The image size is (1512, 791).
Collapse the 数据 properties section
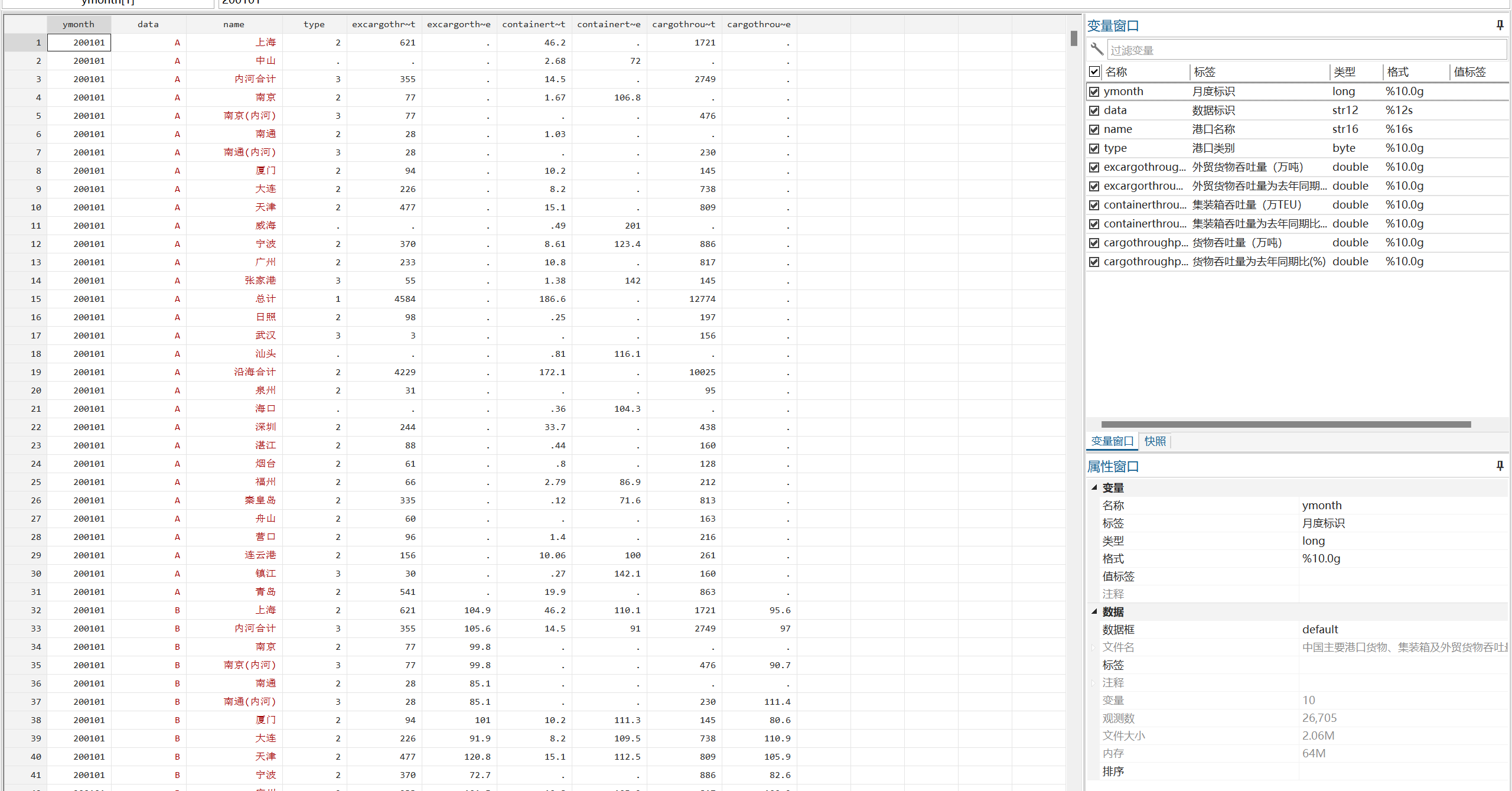coord(1094,611)
